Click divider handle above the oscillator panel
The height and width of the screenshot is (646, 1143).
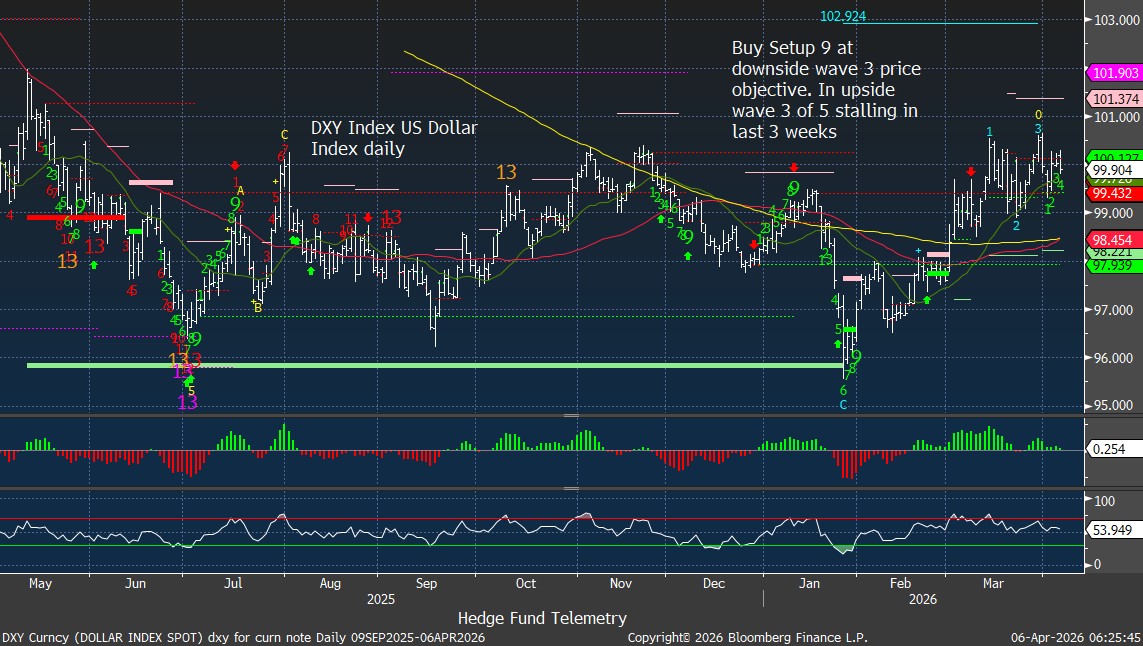[571, 488]
